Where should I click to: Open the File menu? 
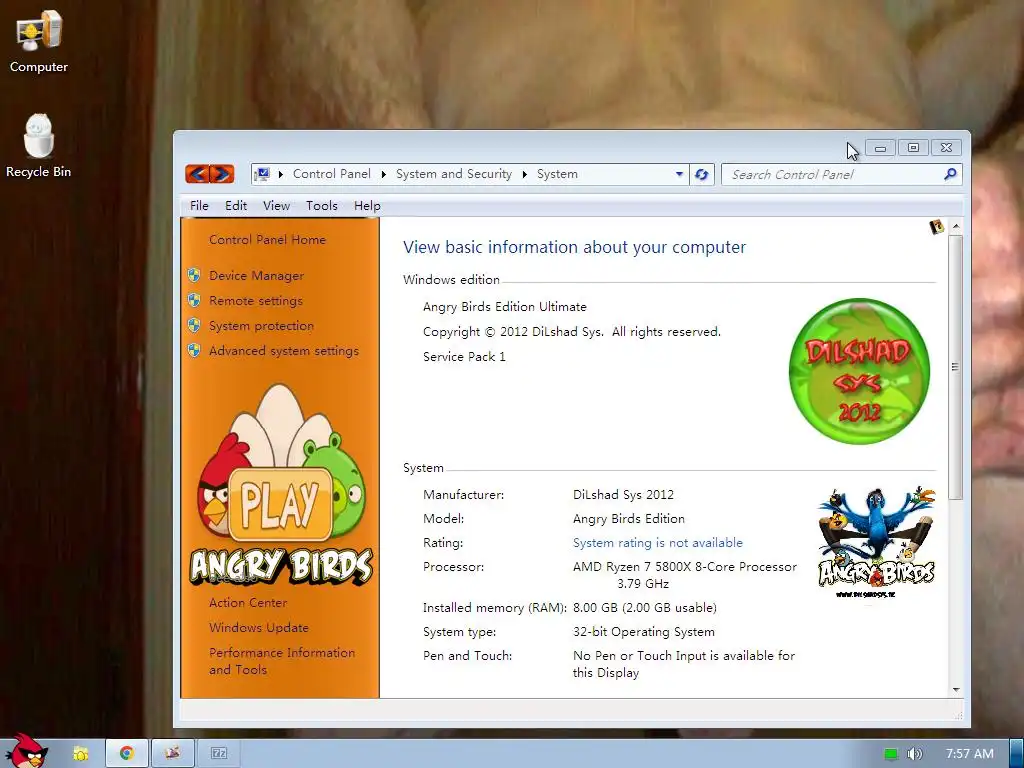(199, 206)
